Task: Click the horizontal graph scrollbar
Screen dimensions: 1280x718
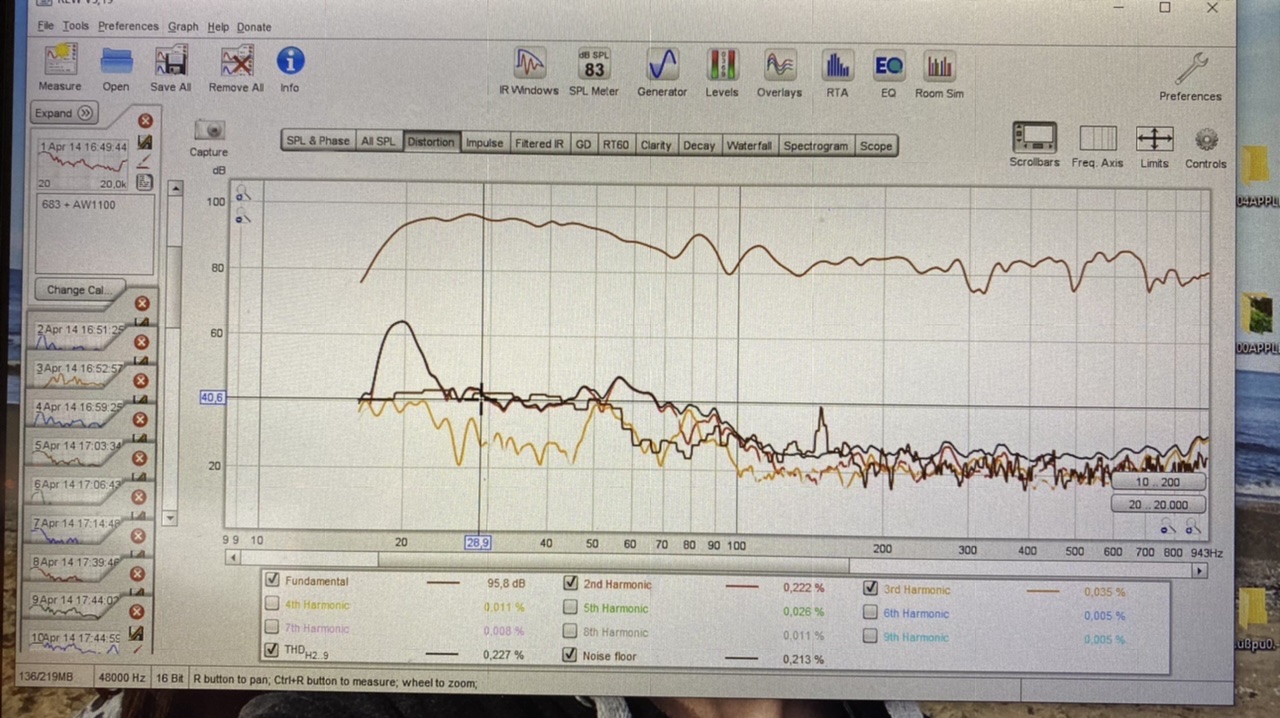Action: [x=700, y=571]
